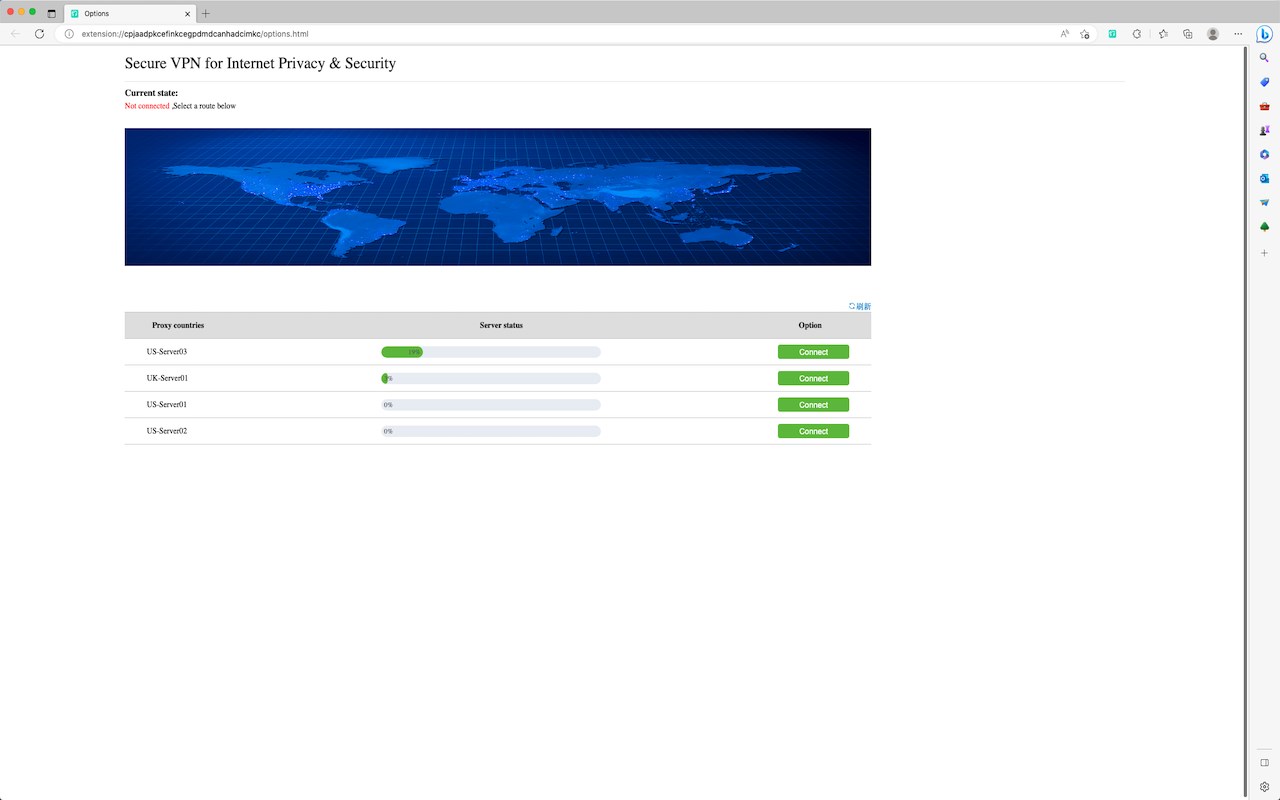The height and width of the screenshot is (800, 1280).
Task: Click the Option column header
Action: (x=810, y=325)
